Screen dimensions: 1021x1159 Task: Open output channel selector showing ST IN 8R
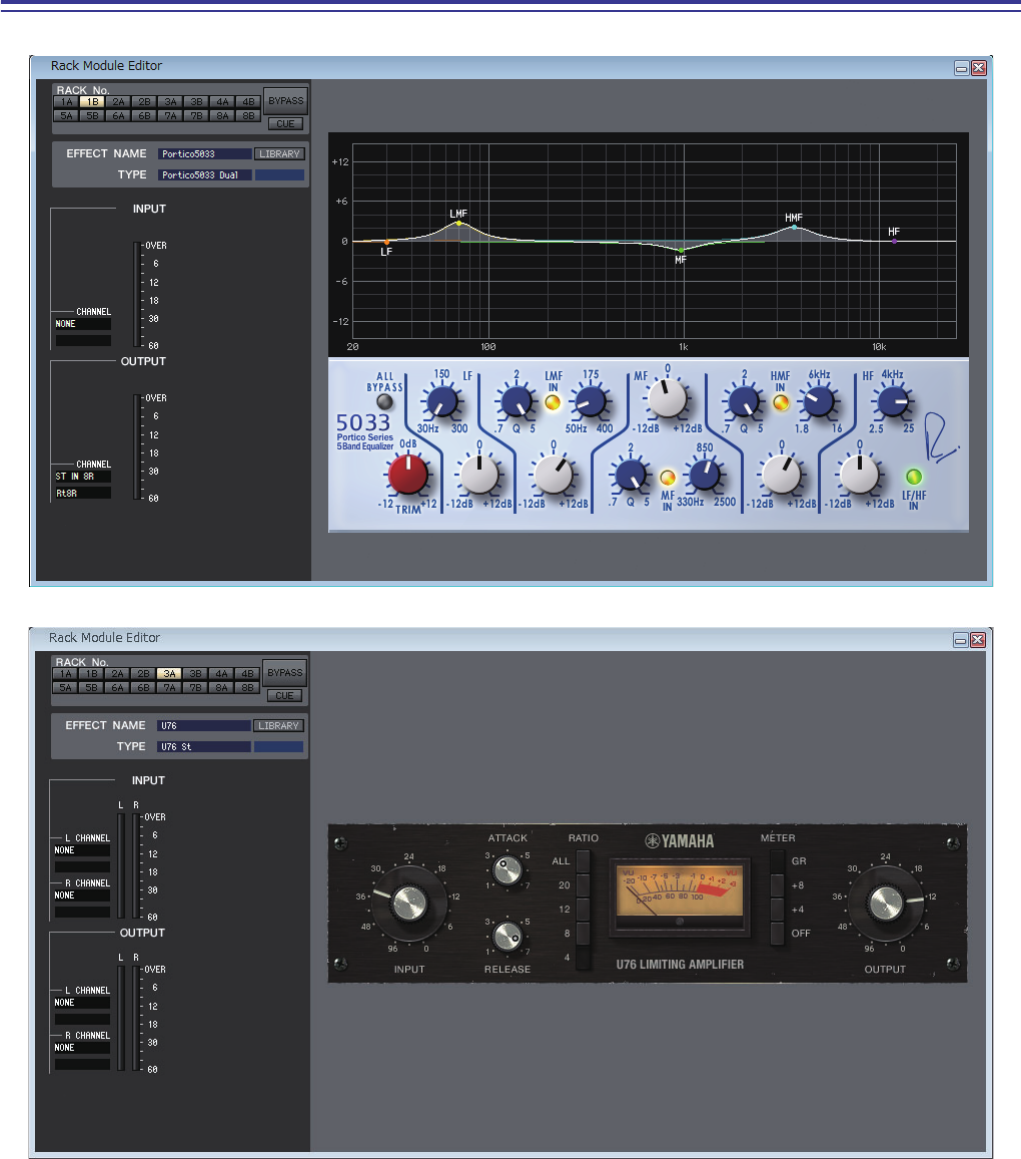[x=83, y=477]
